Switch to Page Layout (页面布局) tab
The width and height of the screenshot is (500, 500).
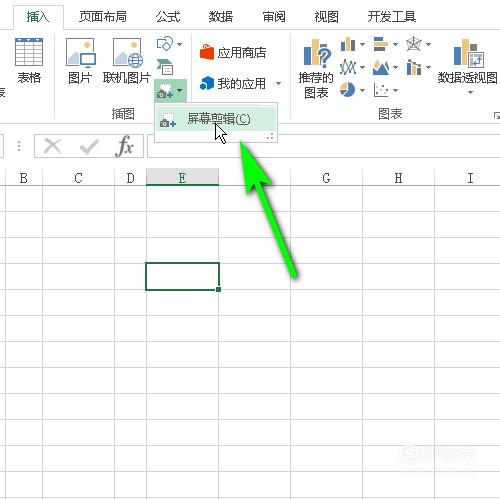103,16
